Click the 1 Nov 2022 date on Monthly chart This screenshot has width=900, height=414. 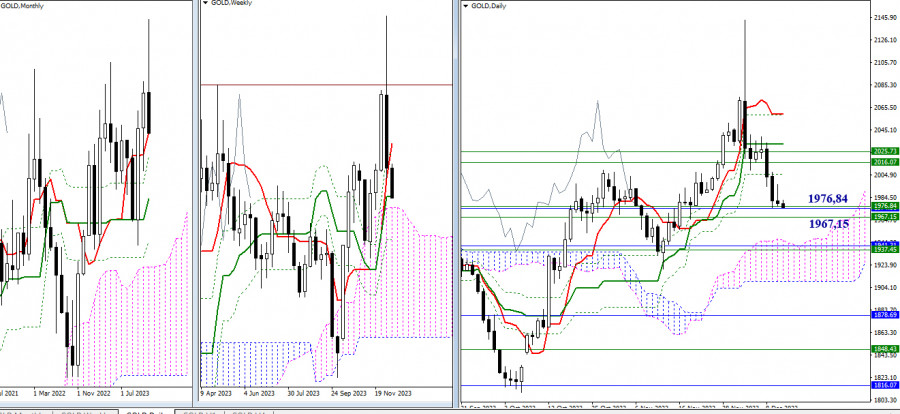(x=92, y=394)
